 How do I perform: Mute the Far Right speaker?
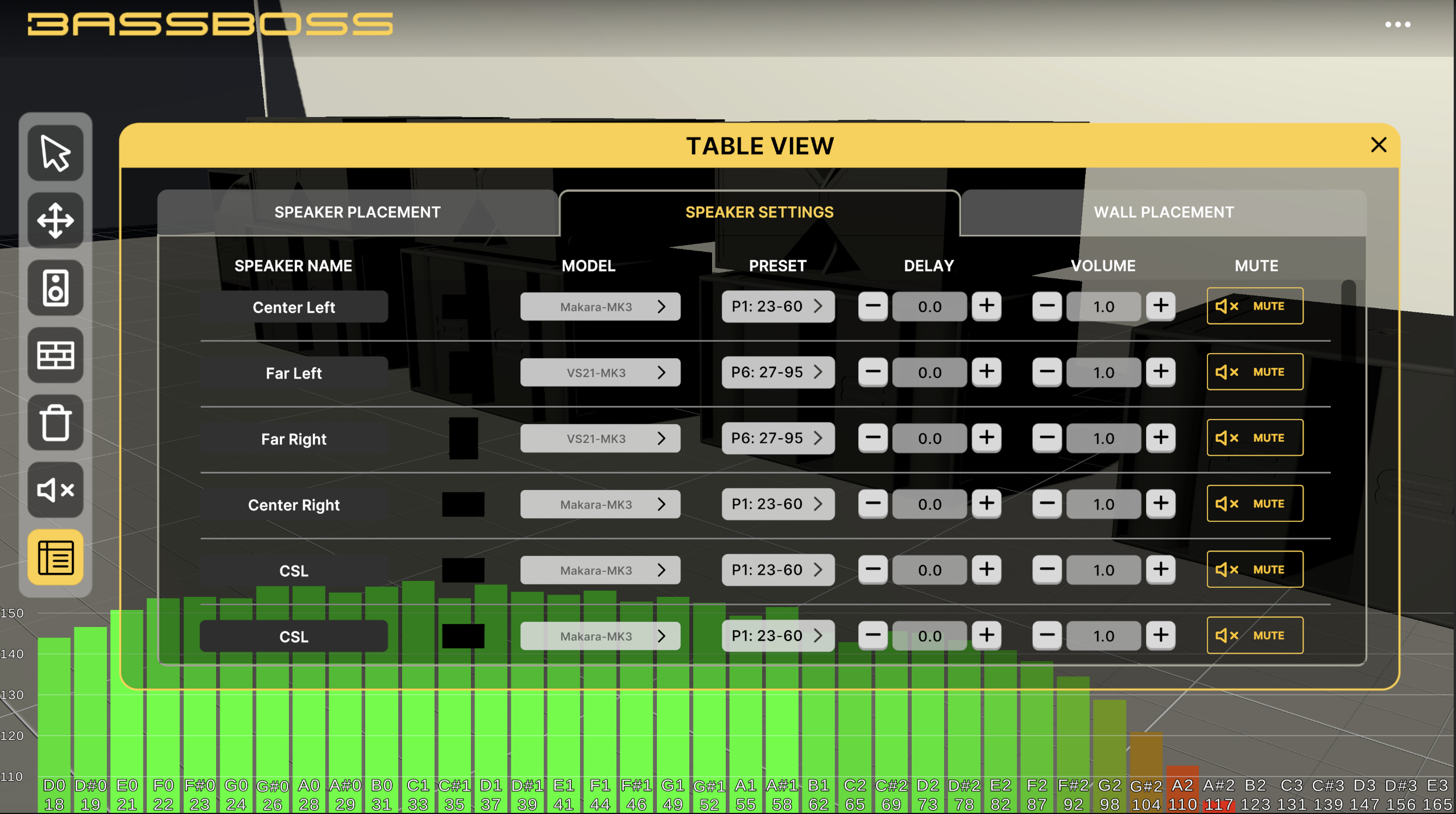pyautogui.click(x=1255, y=438)
